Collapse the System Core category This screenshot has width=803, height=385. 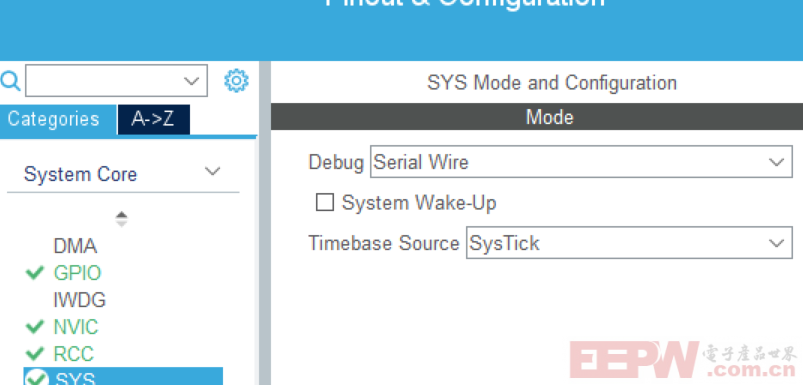pyautogui.click(x=213, y=172)
